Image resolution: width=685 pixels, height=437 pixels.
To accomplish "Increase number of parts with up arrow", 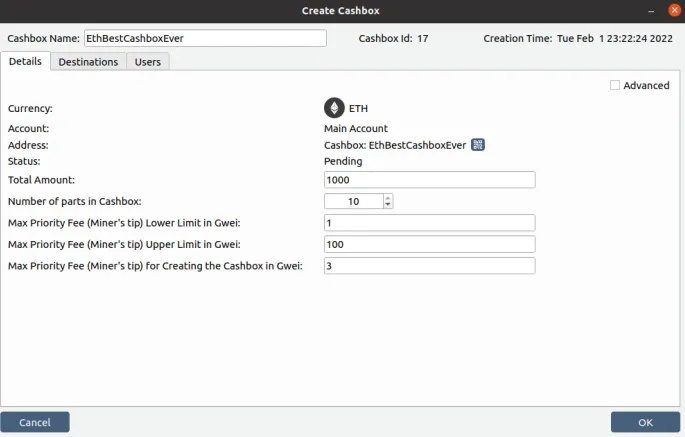I will tap(387, 198).
